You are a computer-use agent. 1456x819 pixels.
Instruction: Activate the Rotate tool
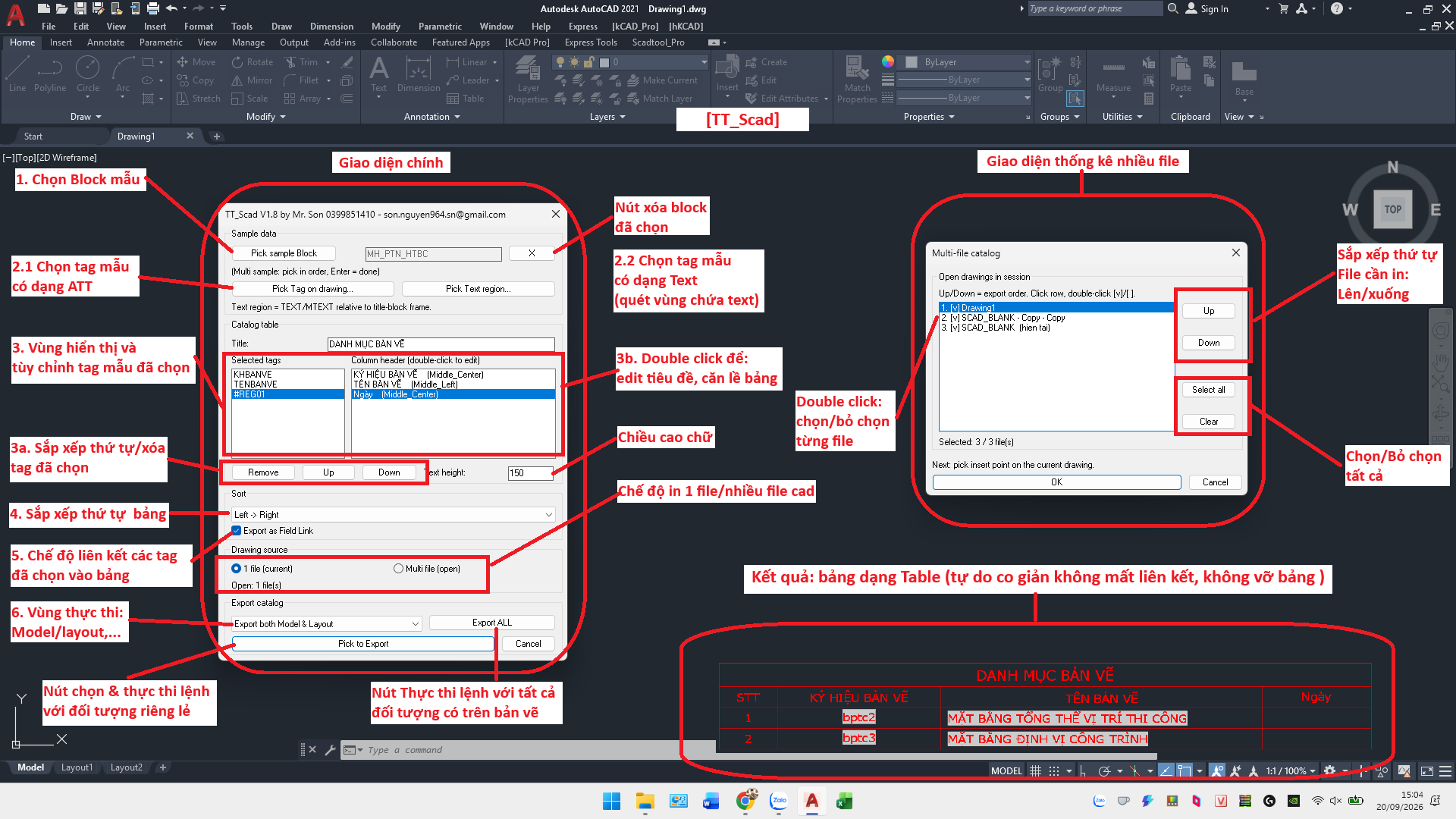(253, 62)
